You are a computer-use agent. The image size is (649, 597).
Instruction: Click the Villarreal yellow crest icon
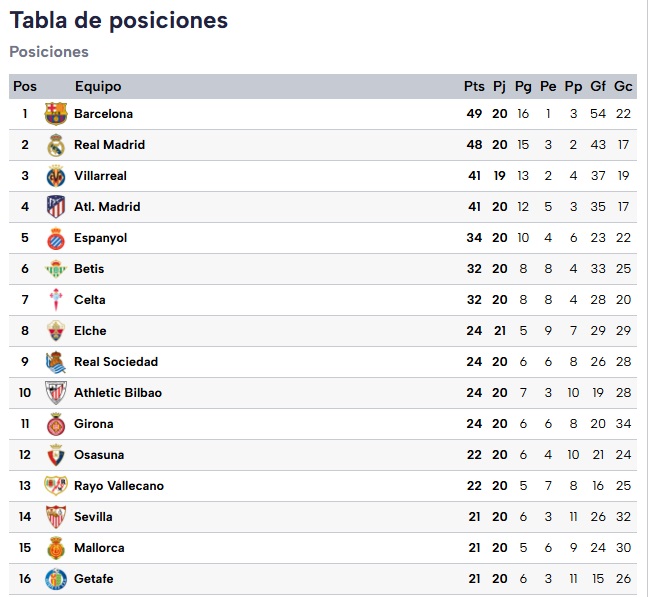point(56,176)
